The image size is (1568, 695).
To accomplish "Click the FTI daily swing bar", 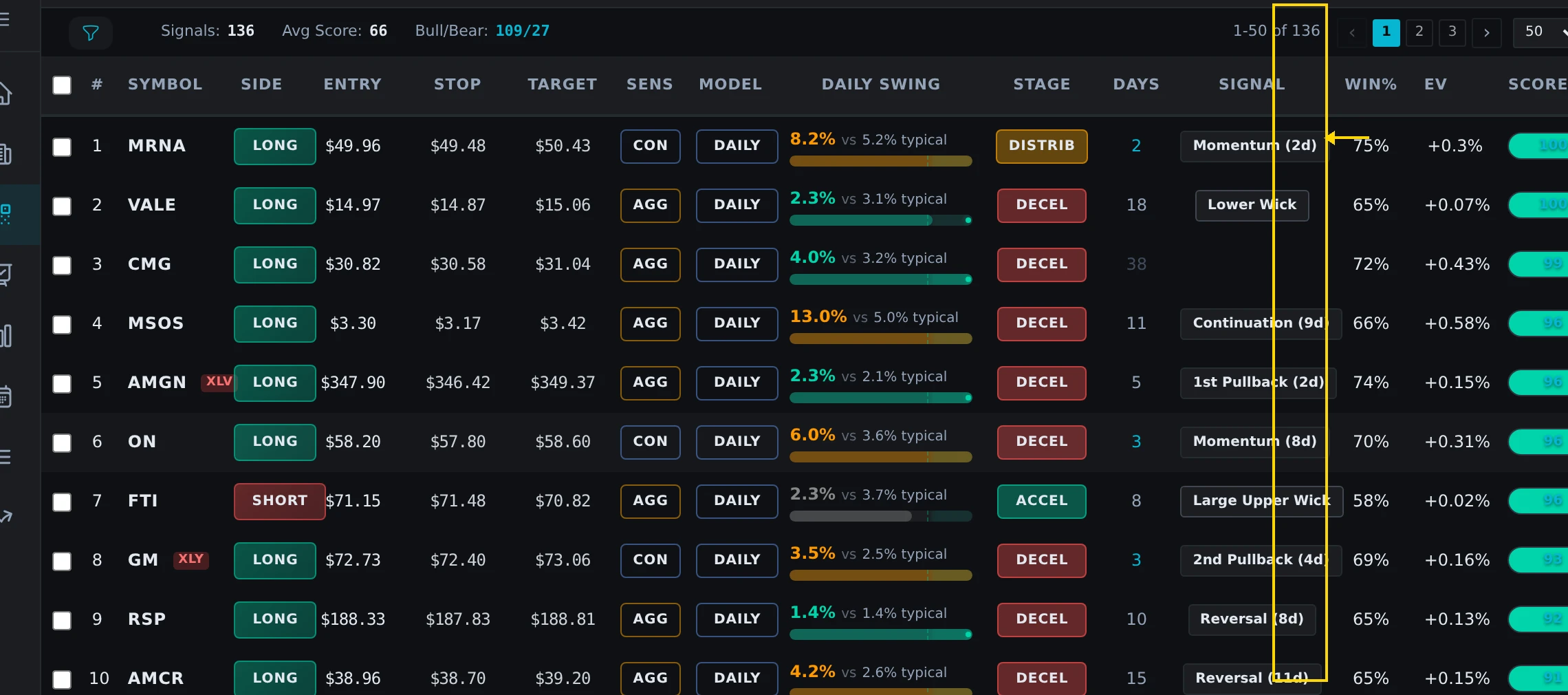I will [880, 516].
